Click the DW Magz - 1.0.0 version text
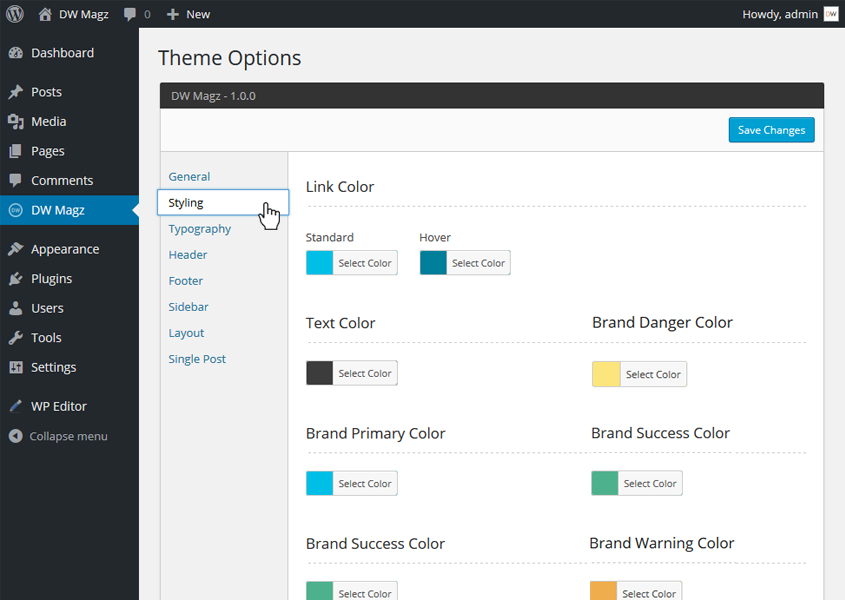 tap(213, 96)
